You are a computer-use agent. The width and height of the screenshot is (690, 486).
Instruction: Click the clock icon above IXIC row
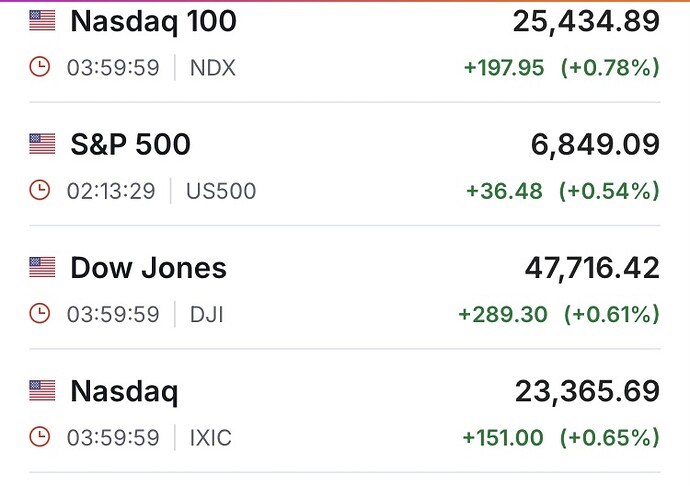[x=40, y=438]
